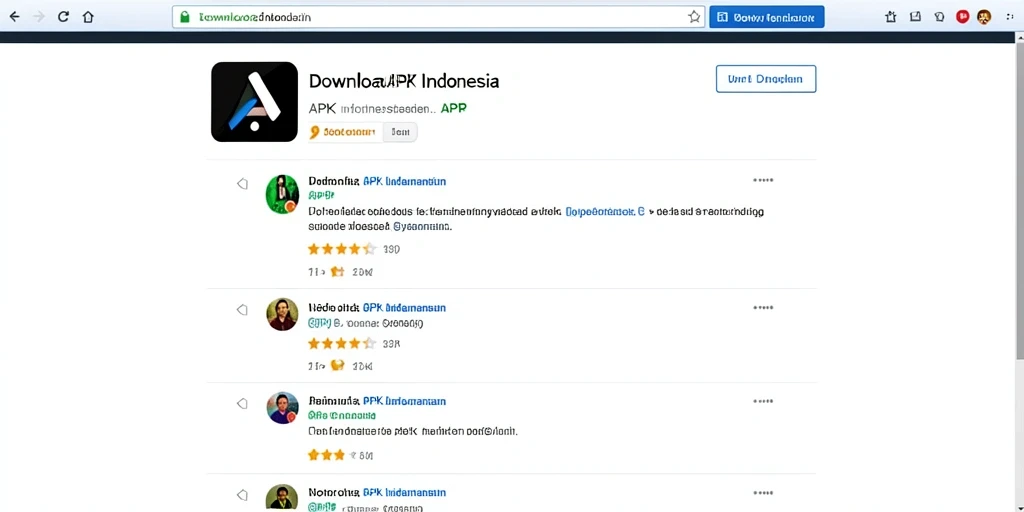This screenshot has height=512, width=1024.
Task: Go back with the browser back arrow
Action: click(x=14, y=17)
